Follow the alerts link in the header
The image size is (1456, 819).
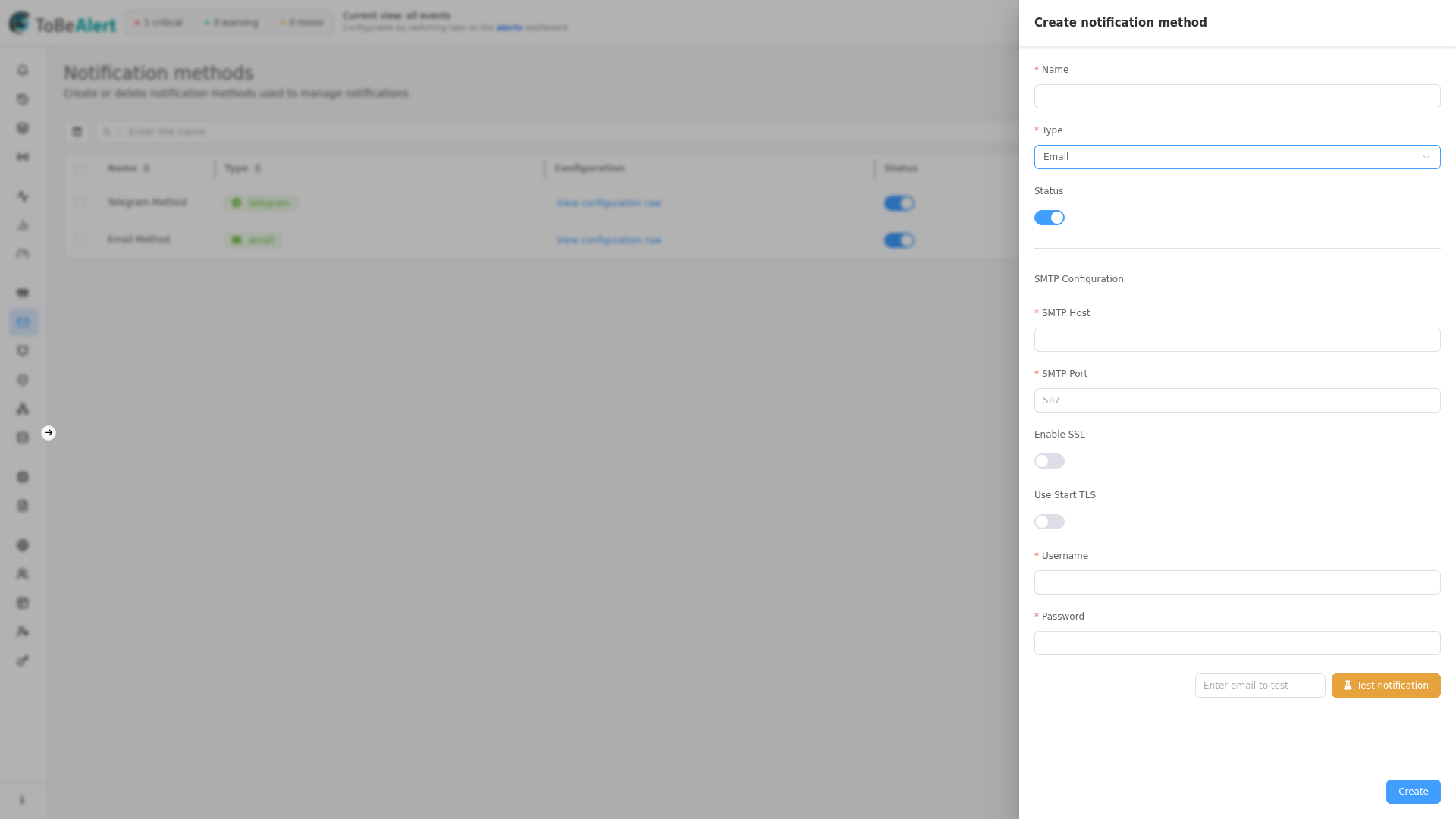(510, 28)
